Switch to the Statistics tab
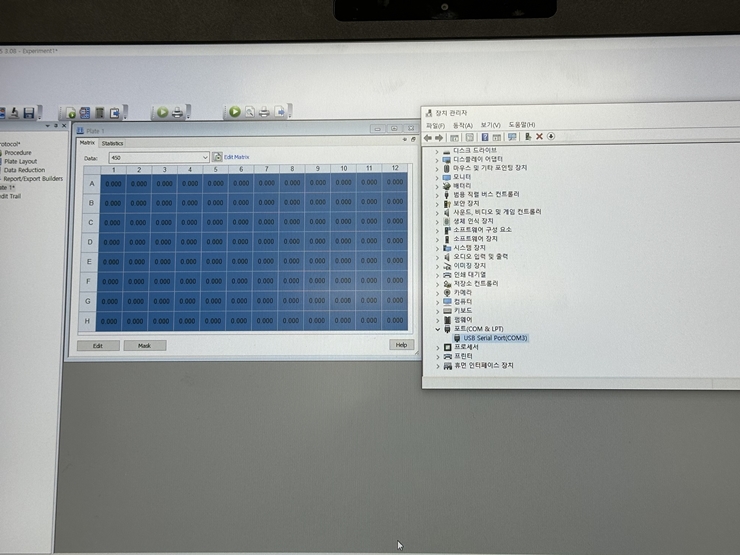Image resolution: width=740 pixels, height=555 pixels. (x=112, y=144)
